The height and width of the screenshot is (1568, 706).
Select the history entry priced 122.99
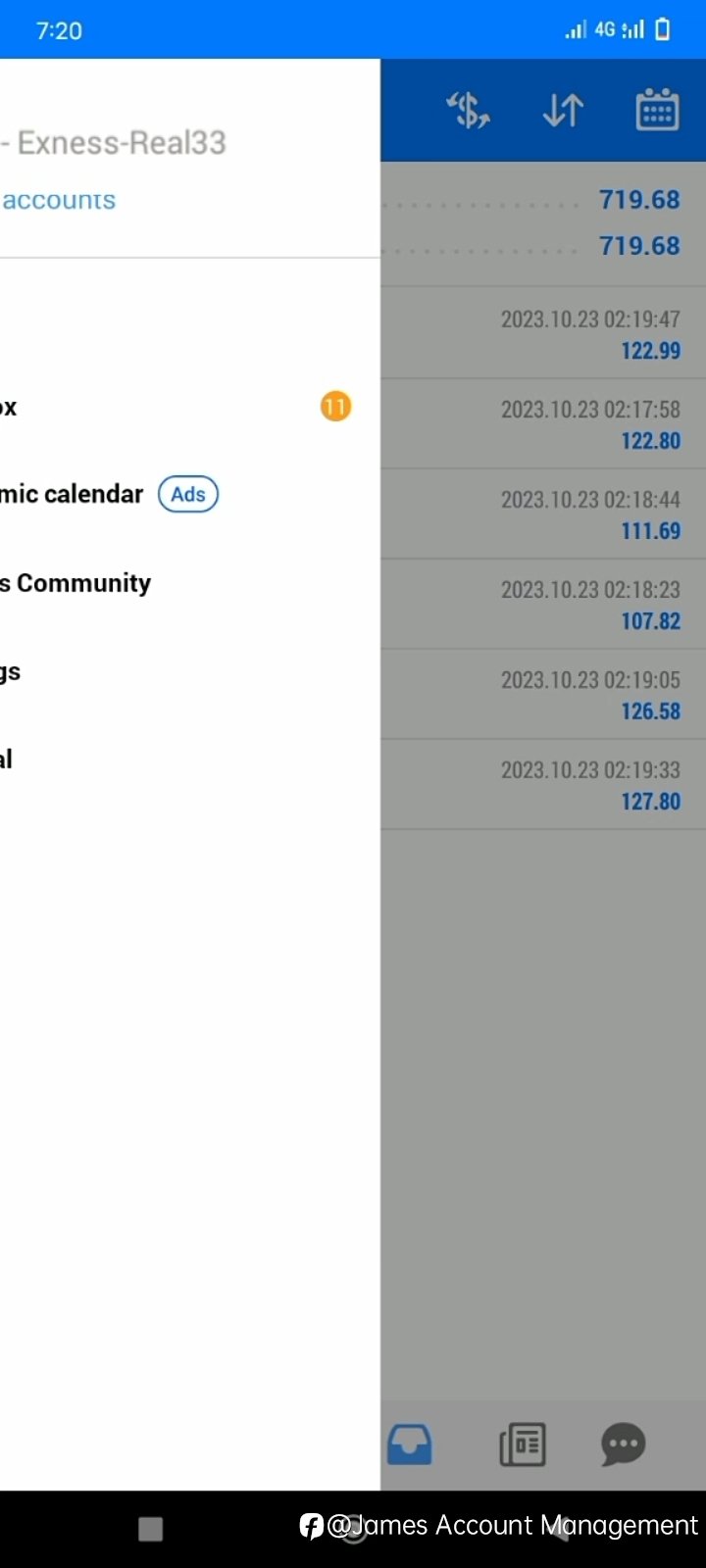coord(543,333)
